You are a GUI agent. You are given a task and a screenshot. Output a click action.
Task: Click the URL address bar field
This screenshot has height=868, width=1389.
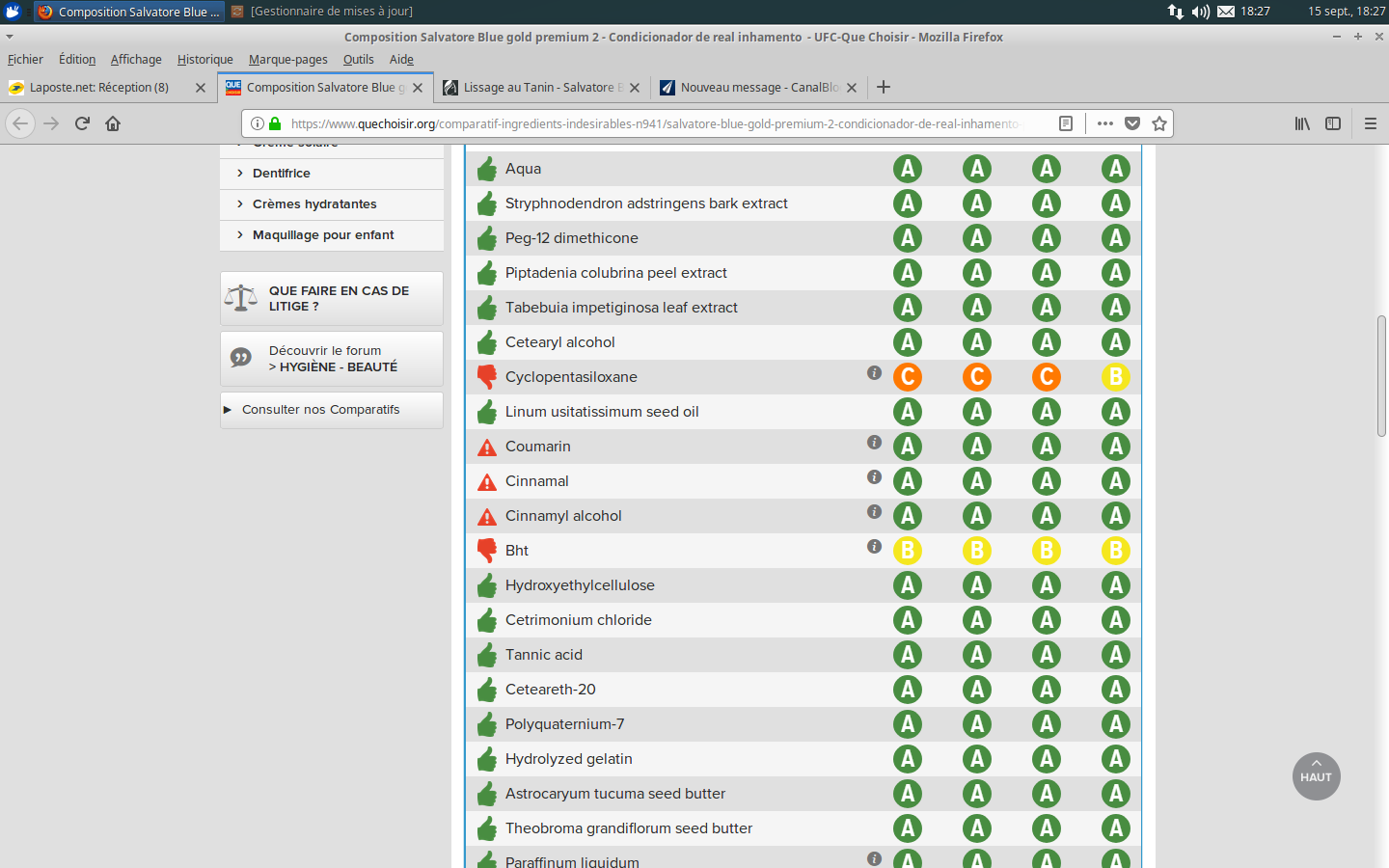pyautogui.click(x=654, y=123)
